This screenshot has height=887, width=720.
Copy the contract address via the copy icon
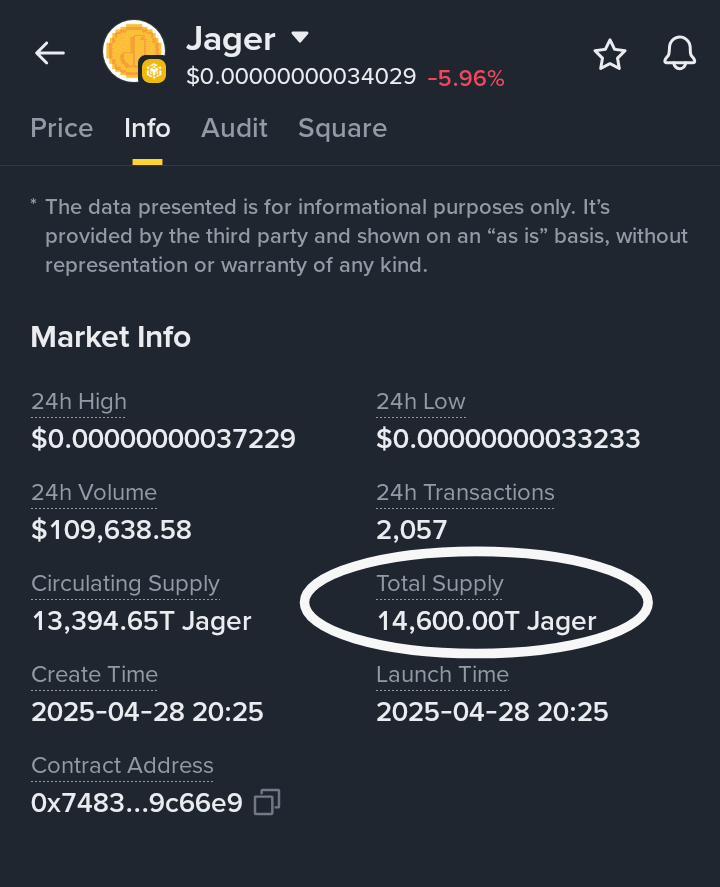pos(267,802)
